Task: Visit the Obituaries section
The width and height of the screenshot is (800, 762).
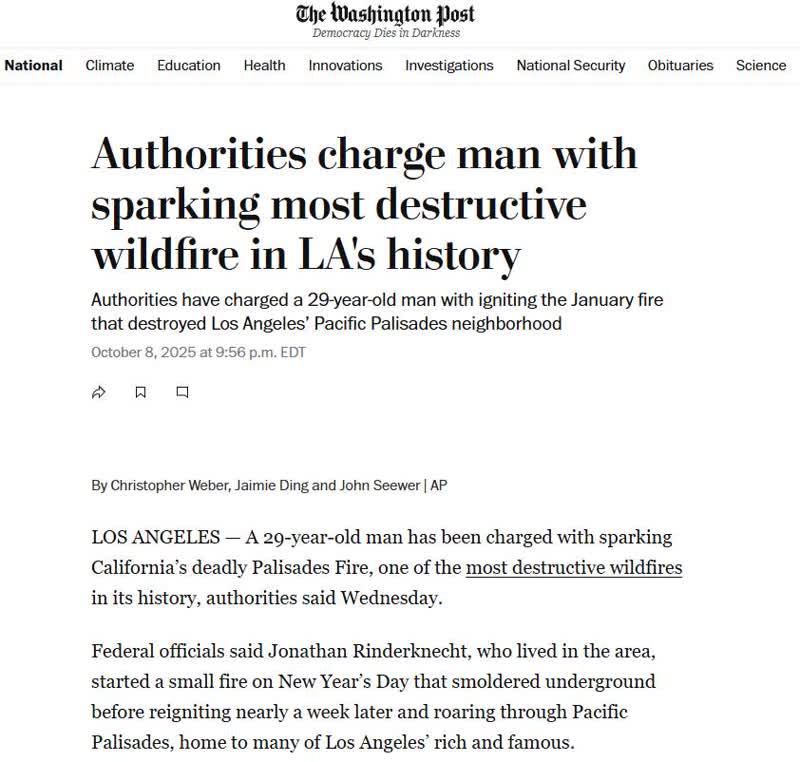Action: [680, 65]
